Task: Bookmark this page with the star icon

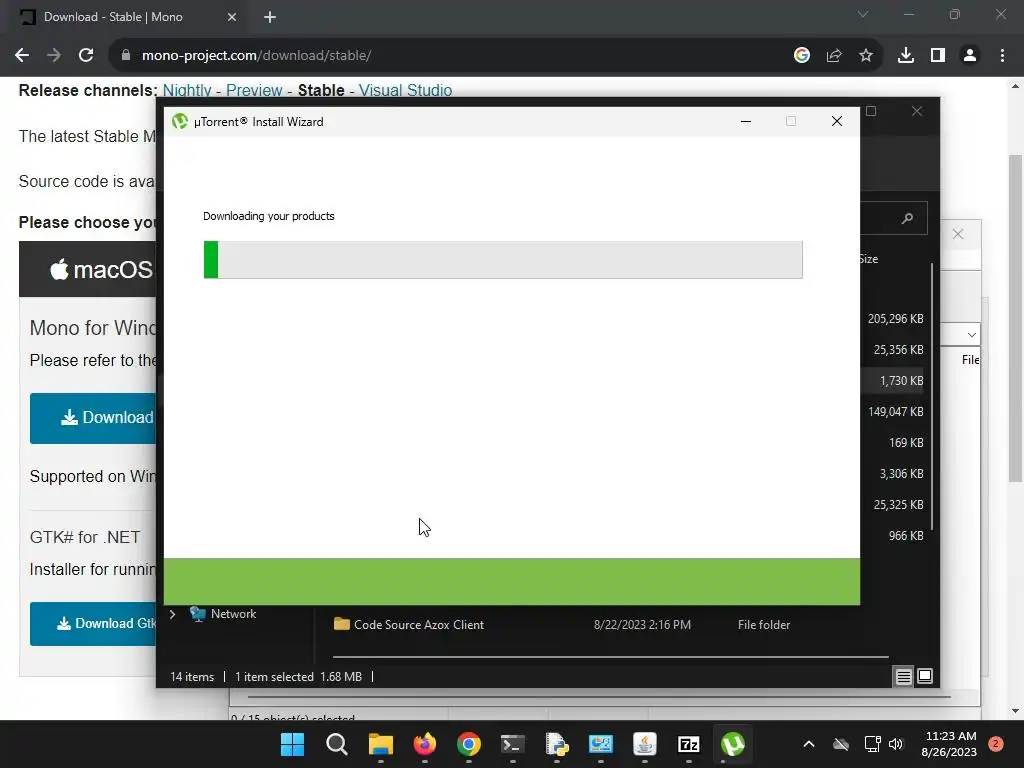Action: tap(866, 56)
